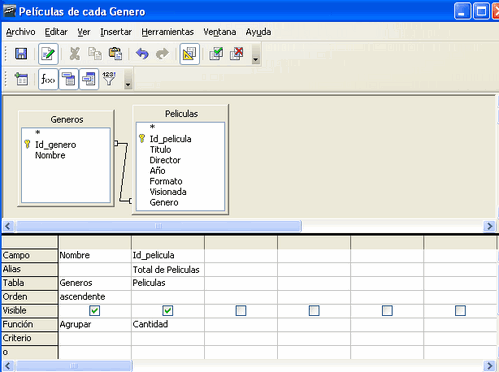Select Director field in Peliculas table
This screenshot has height=372, width=499.
[x=165, y=160]
